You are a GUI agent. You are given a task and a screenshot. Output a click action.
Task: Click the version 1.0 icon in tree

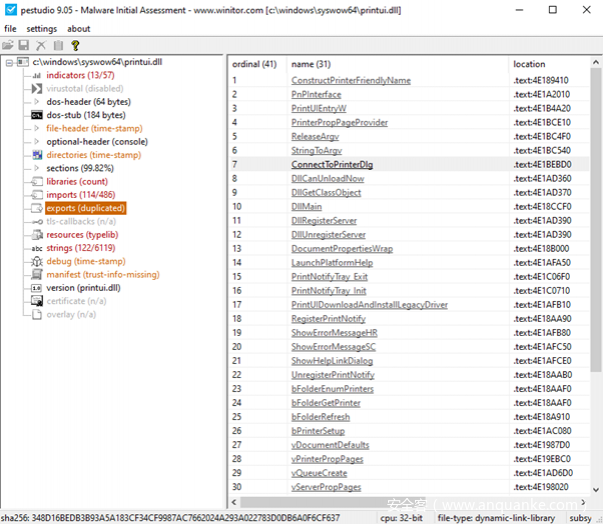(x=37, y=287)
